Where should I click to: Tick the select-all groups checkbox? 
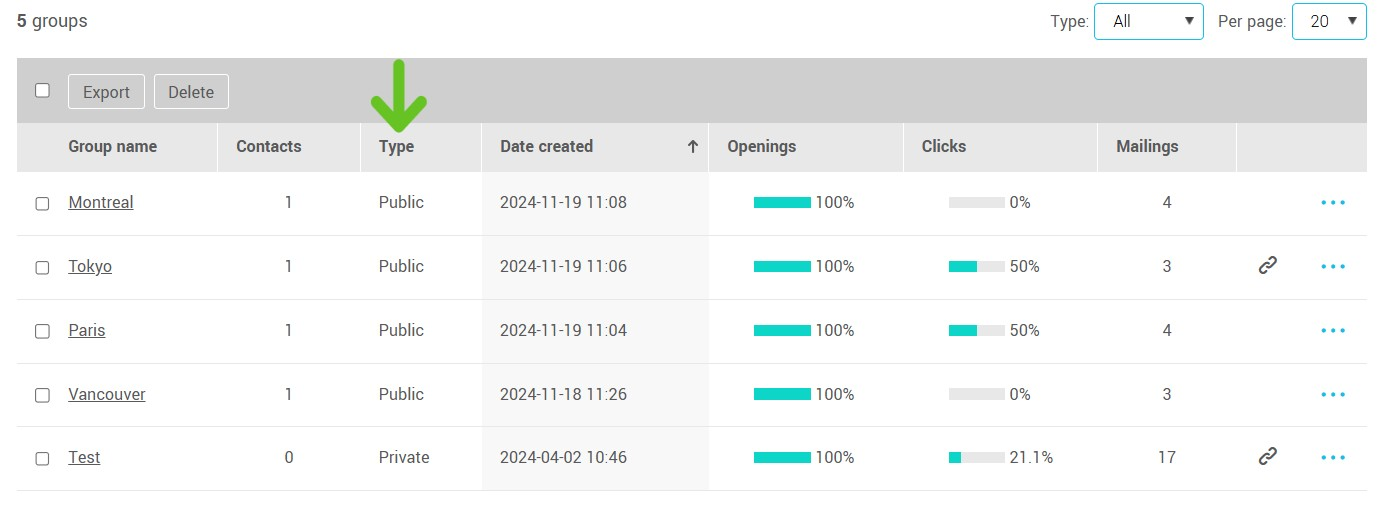(x=42, y=91)
